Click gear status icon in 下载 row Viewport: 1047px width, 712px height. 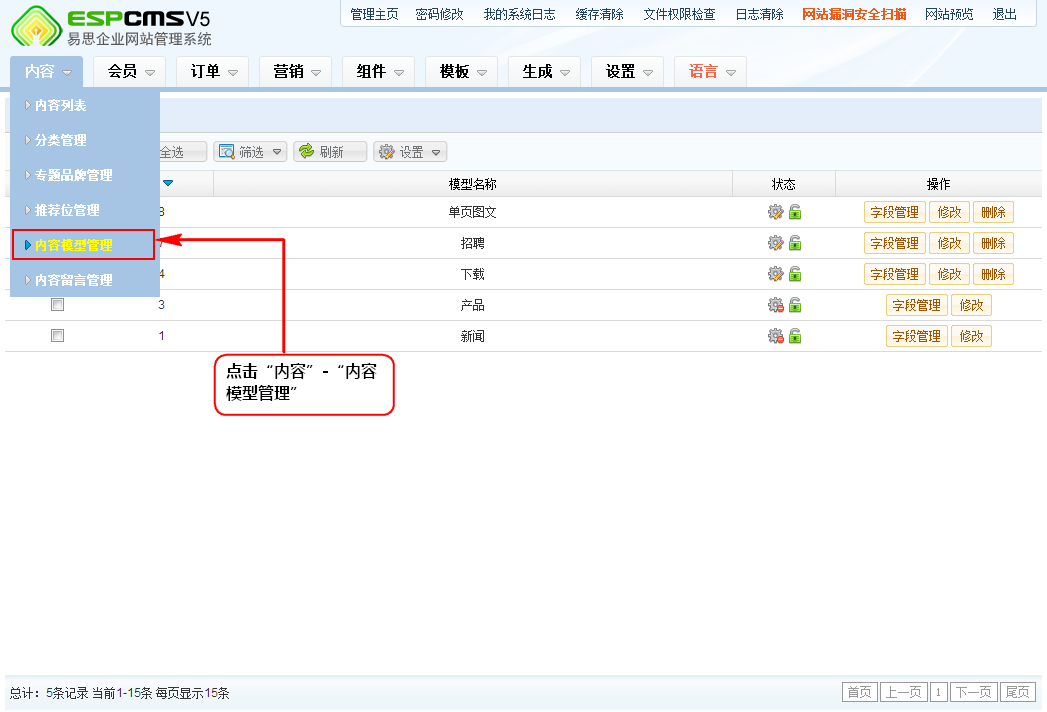click(x=775, y=274)
